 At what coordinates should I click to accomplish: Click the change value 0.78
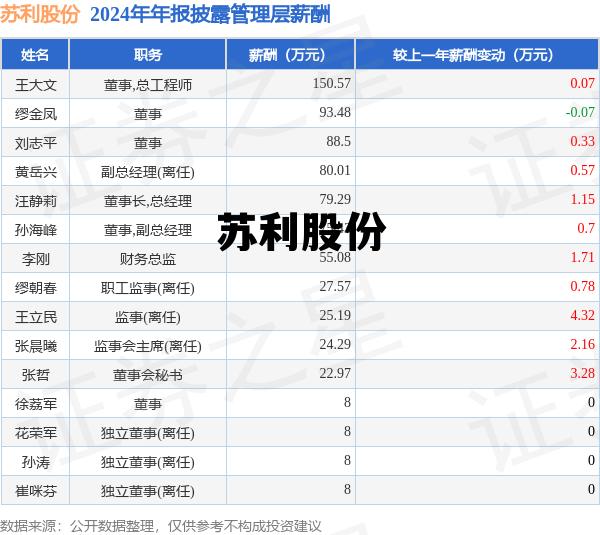(x=582, y=286)
